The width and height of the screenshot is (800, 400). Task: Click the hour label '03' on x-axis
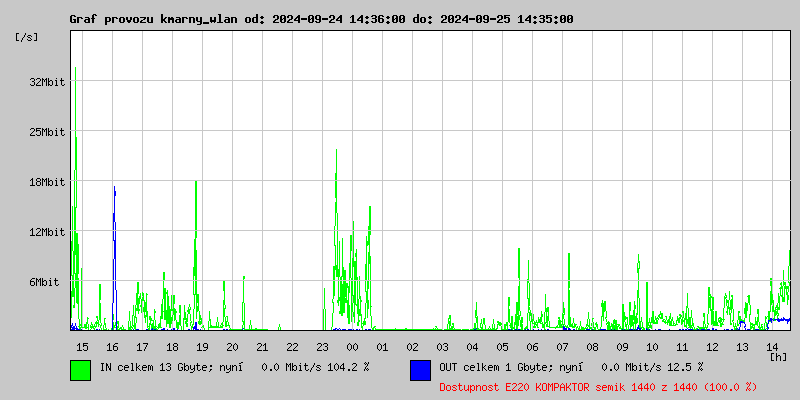pos(442,347)
